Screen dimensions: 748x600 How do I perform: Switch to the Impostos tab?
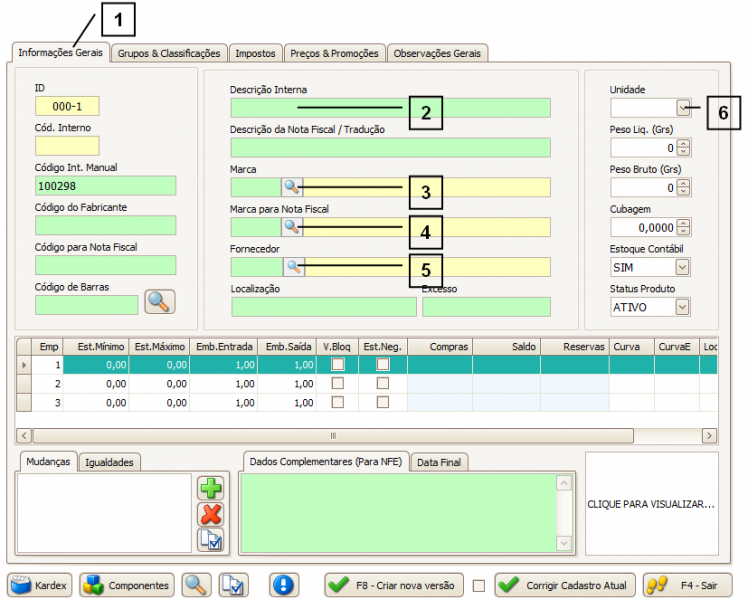(x=255, y=53)
